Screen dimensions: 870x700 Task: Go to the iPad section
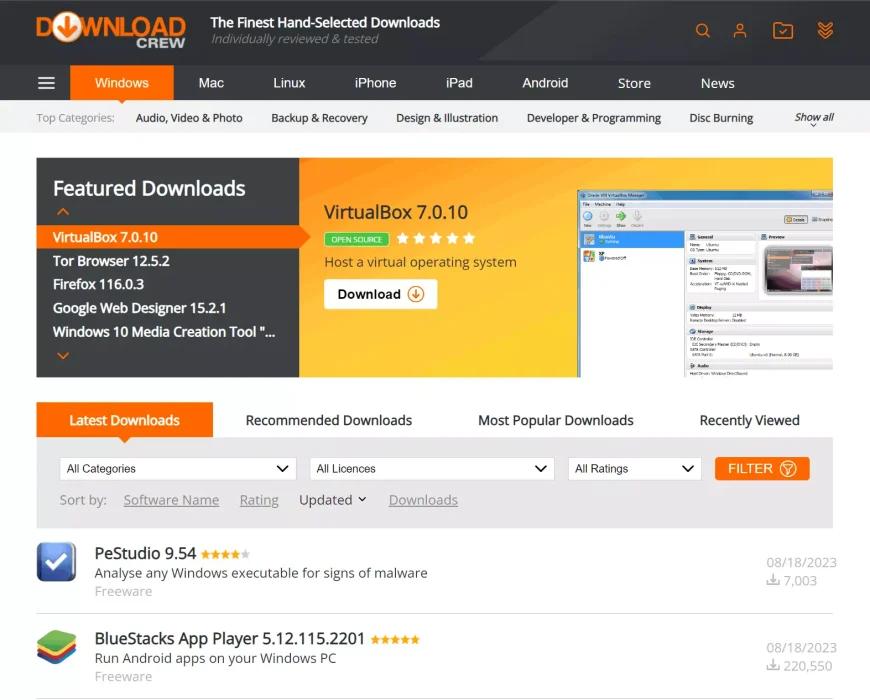pos(459,83)
